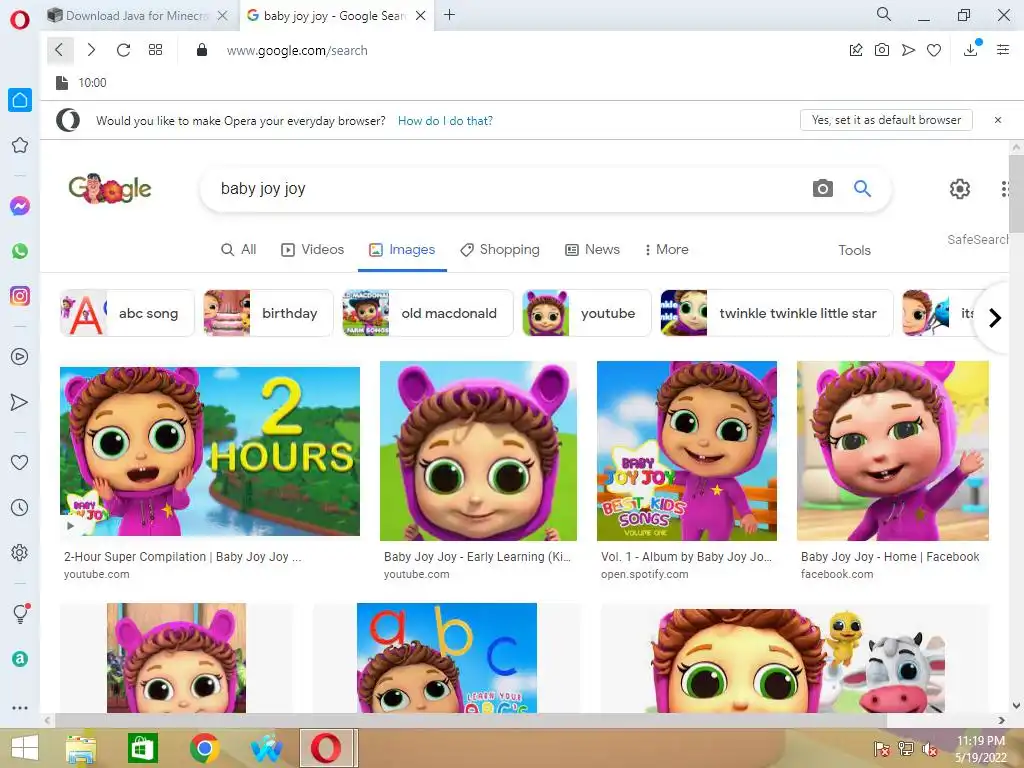
Task: Open Baby Joy Joy Facebook image
Action: 893,451
